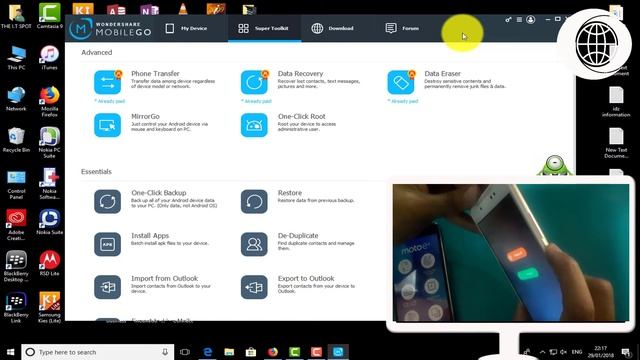This screenshot has height=360, width=640.
Task: Click the Export to Outlook icon
Action: click(x=254, y=287)
